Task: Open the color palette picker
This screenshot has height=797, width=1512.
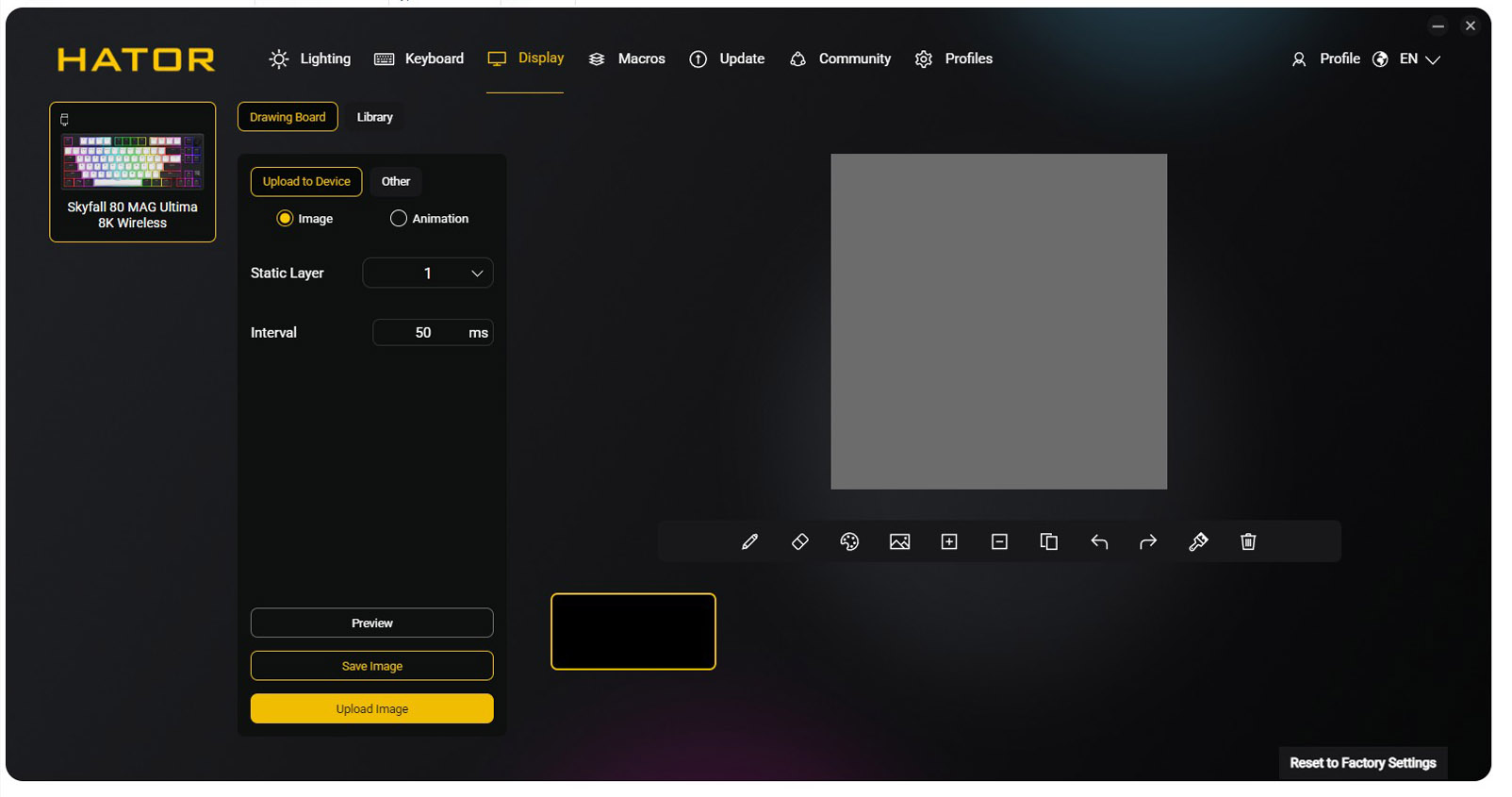Action: pos(849,541)
